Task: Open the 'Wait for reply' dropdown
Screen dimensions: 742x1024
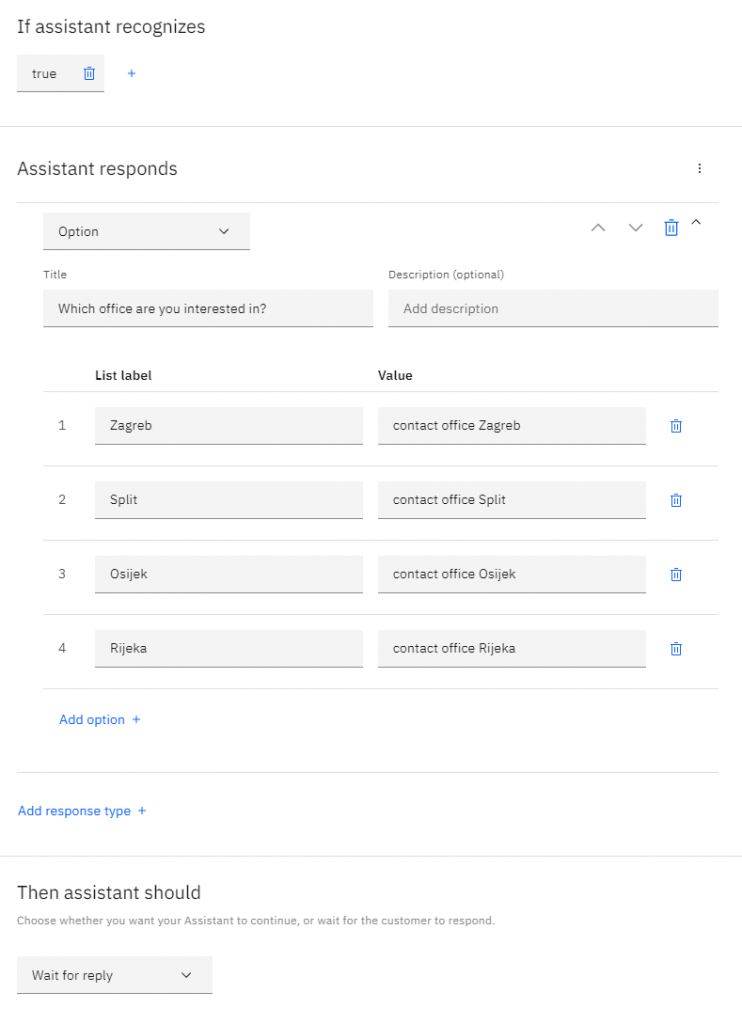Action: tap(114, 975)
